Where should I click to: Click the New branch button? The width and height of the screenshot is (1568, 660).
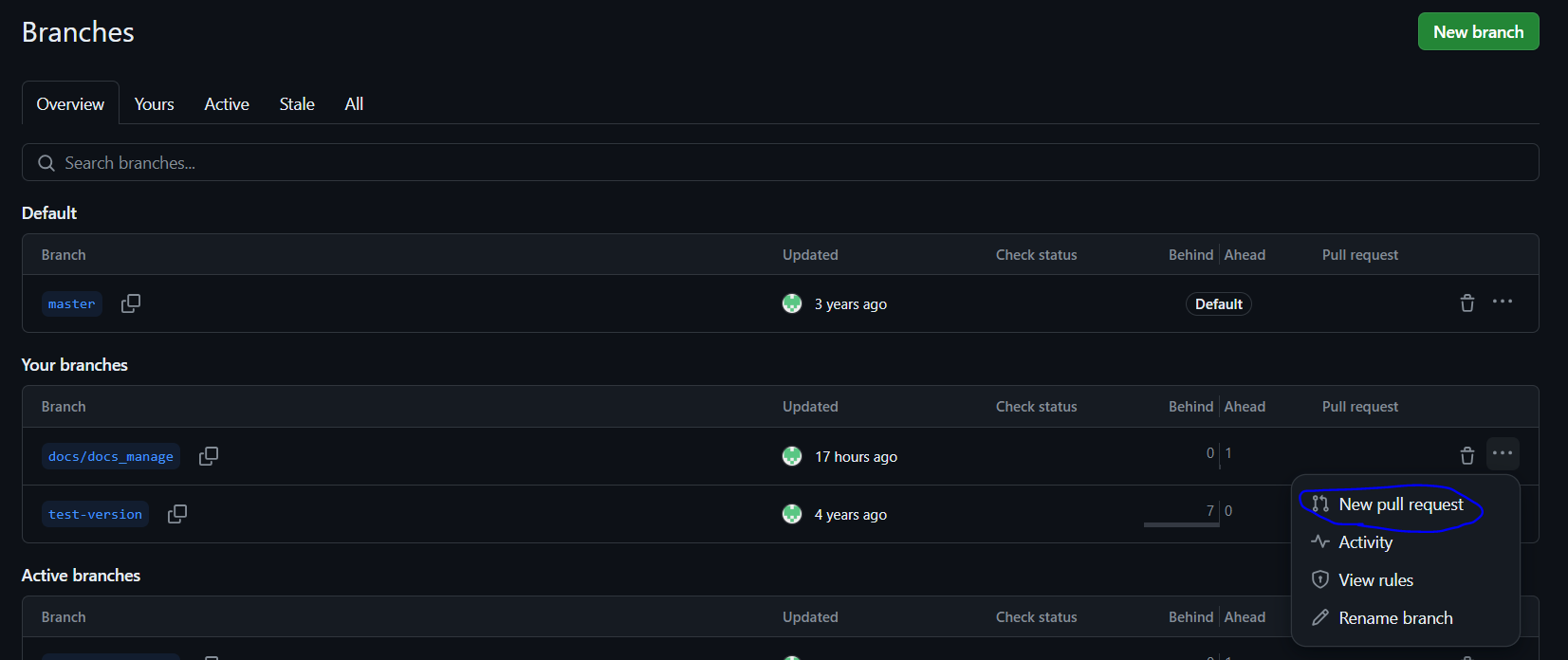click(x=1478, y=31)
